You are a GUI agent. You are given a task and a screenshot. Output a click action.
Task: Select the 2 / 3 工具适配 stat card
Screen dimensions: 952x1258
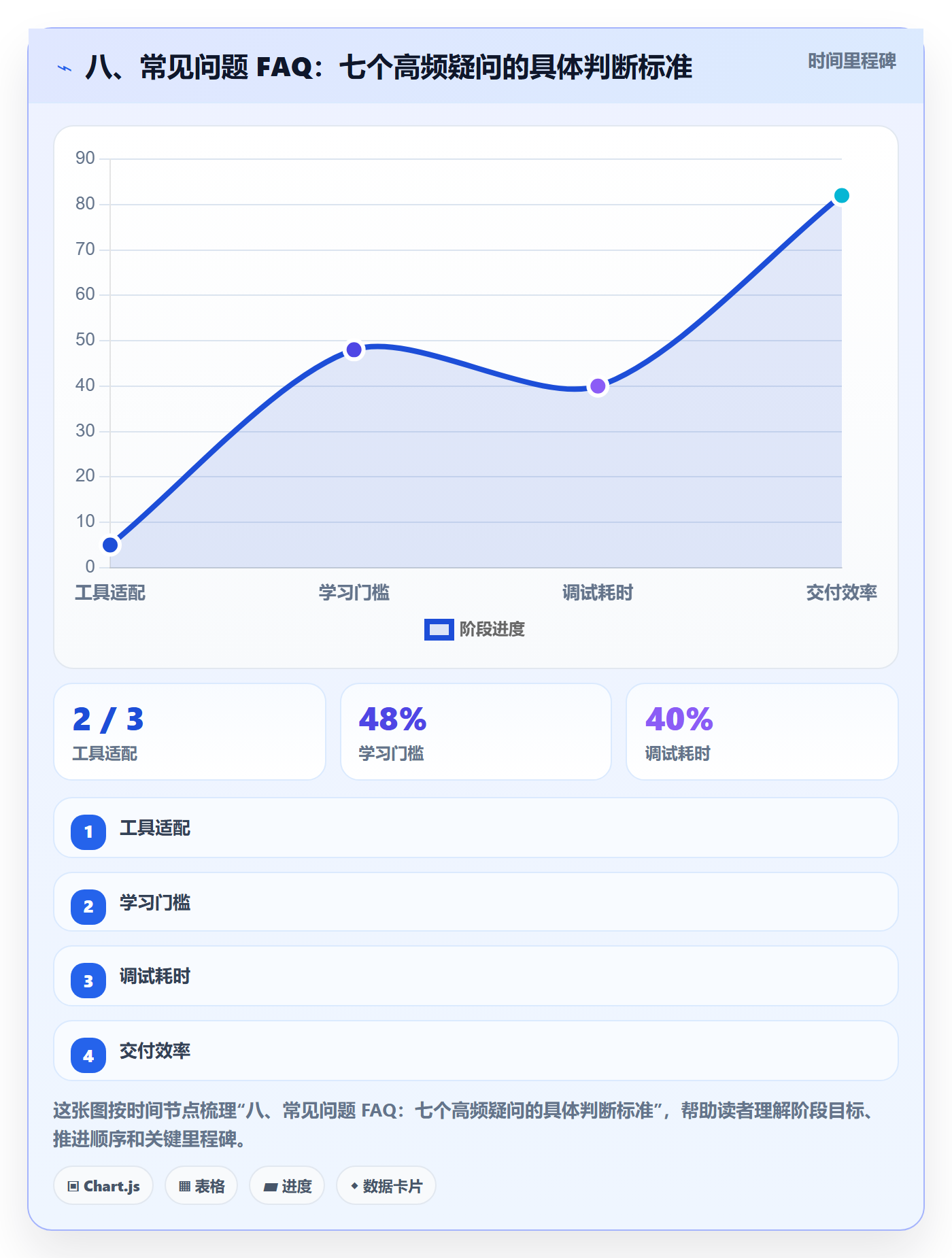pyautogui.click(x=190, y=732)
